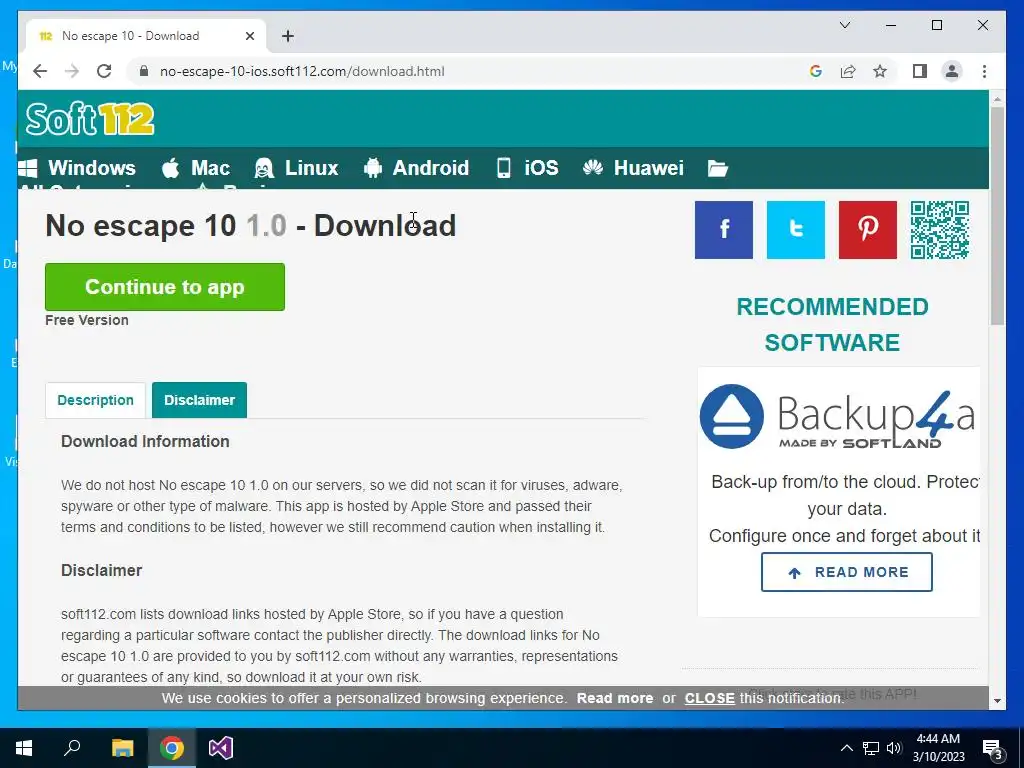Close the No escape 10 - Download tab
Screen dimensions: 1024x768
tap(249, 36)
